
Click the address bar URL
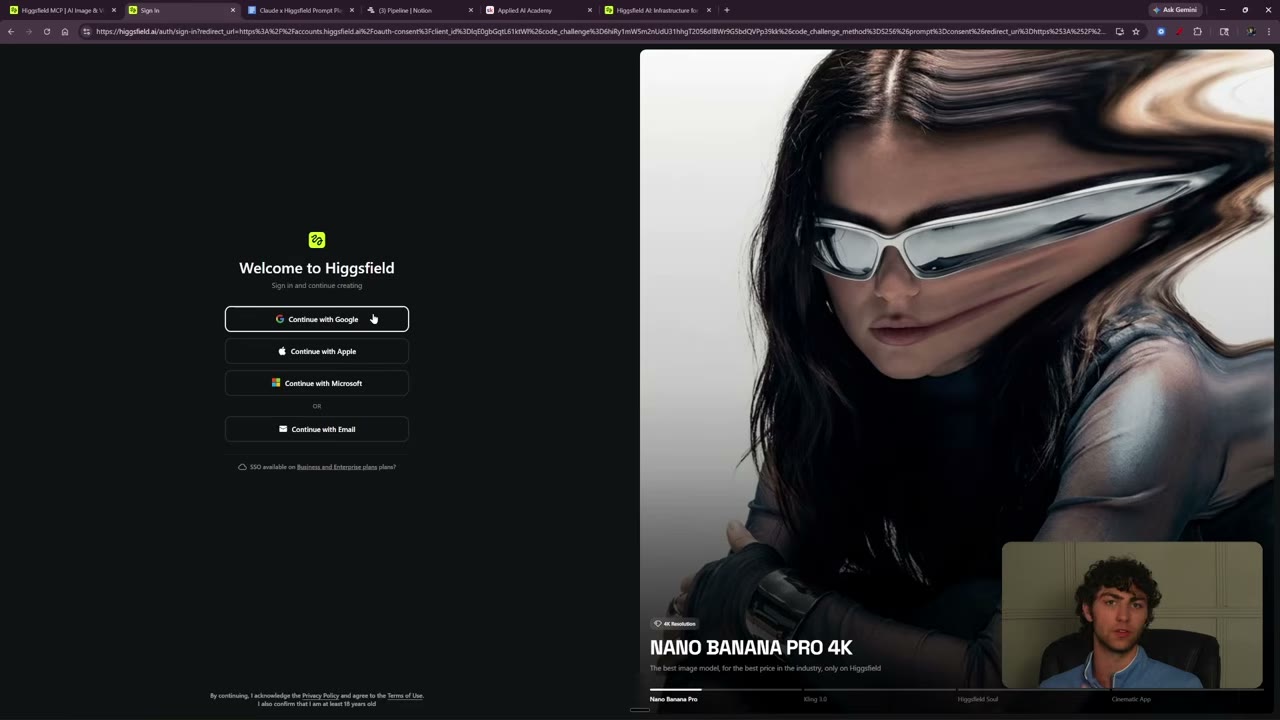click(600, 31)
